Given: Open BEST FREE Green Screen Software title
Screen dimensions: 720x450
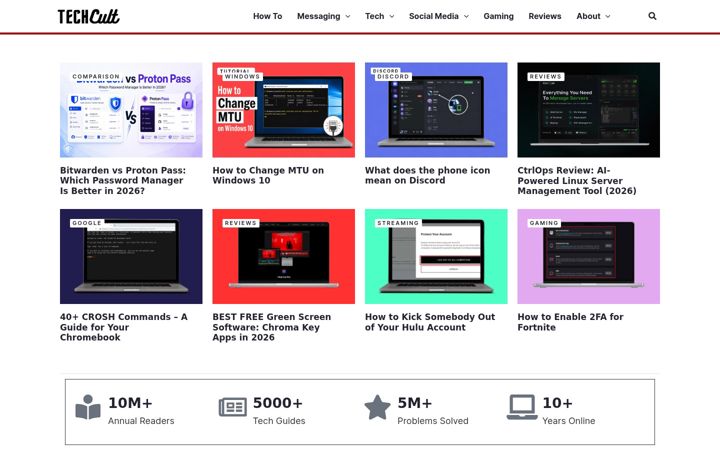Looking at the screenshot, I should coord(272,327).
